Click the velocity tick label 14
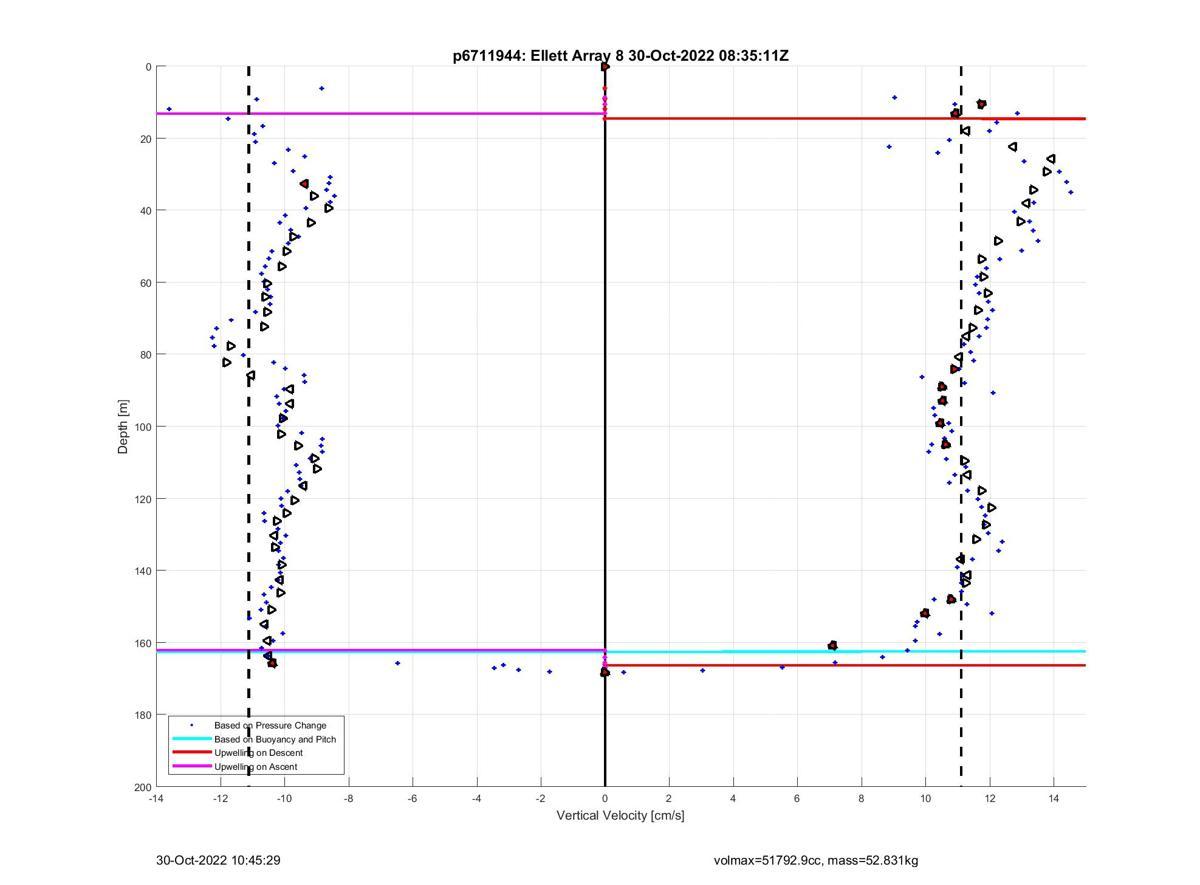This screenshot has height=885, width=1200. click(x=1053, y=798)
